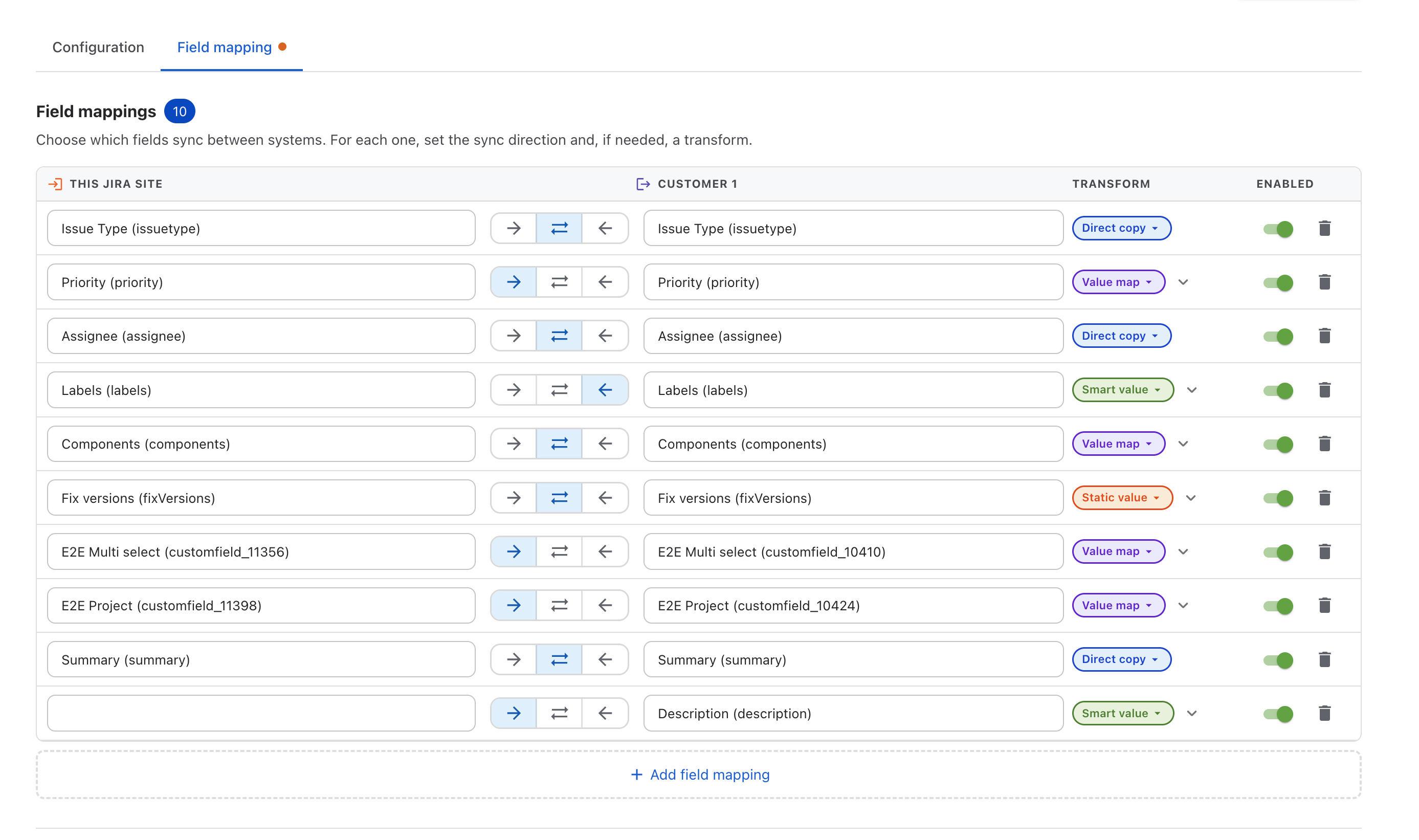Set Assignee sync direction to right arrow
This screenshot has width=1419, height=840.
514,336
